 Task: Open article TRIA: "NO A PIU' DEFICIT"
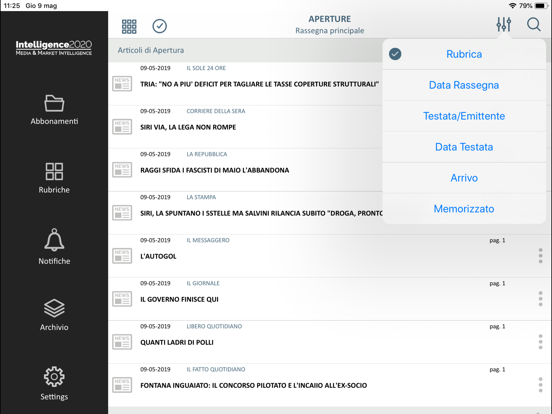click(259, 84)
